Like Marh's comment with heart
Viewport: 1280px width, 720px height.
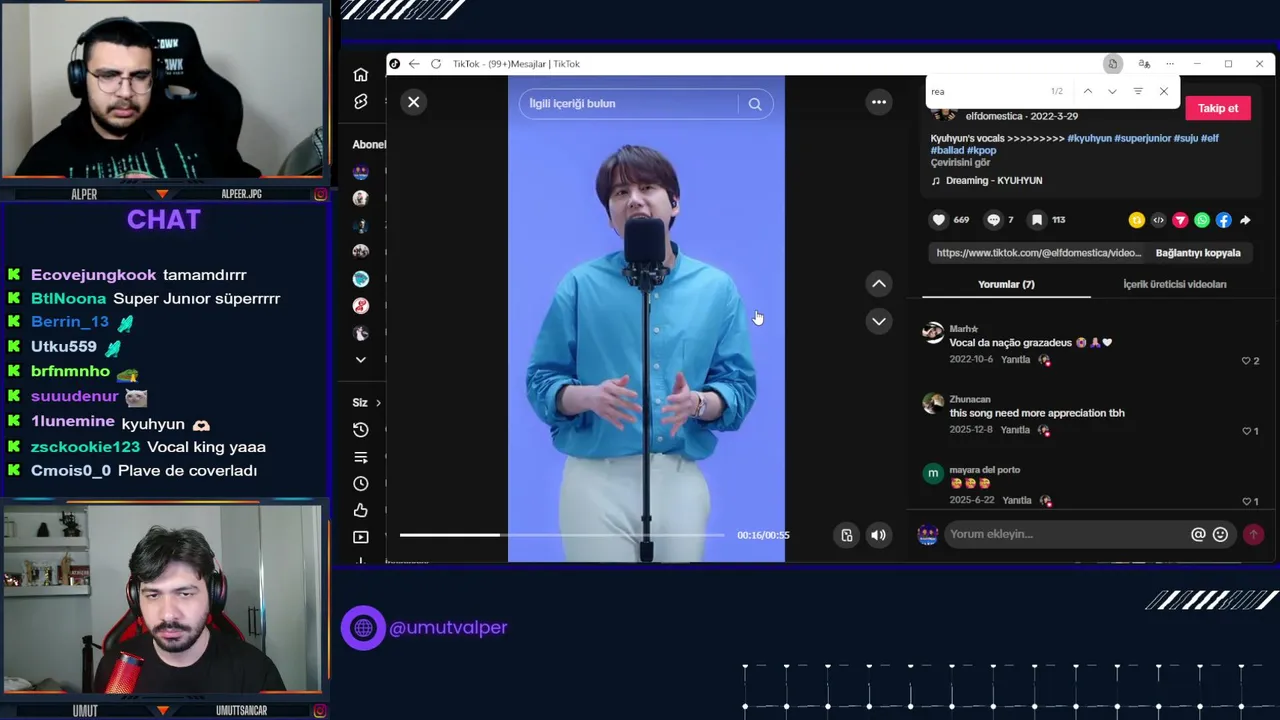(1246, 361)
